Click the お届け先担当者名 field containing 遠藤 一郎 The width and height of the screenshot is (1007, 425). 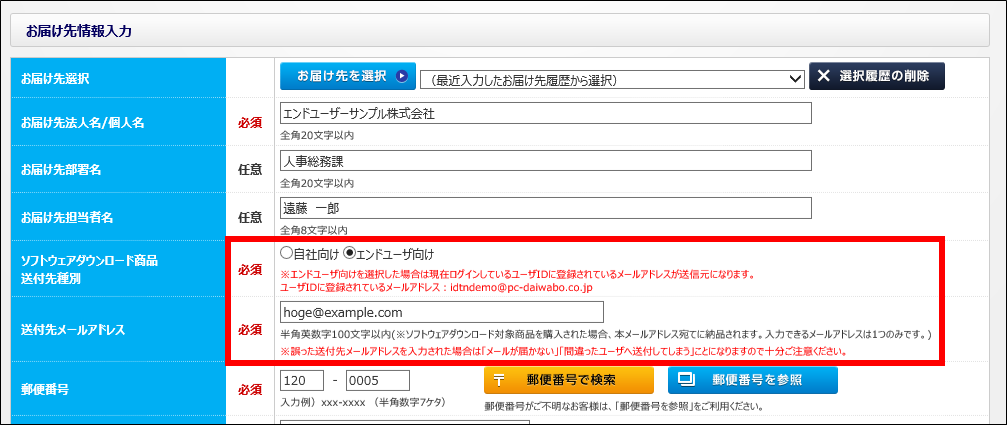click(545, 209)
